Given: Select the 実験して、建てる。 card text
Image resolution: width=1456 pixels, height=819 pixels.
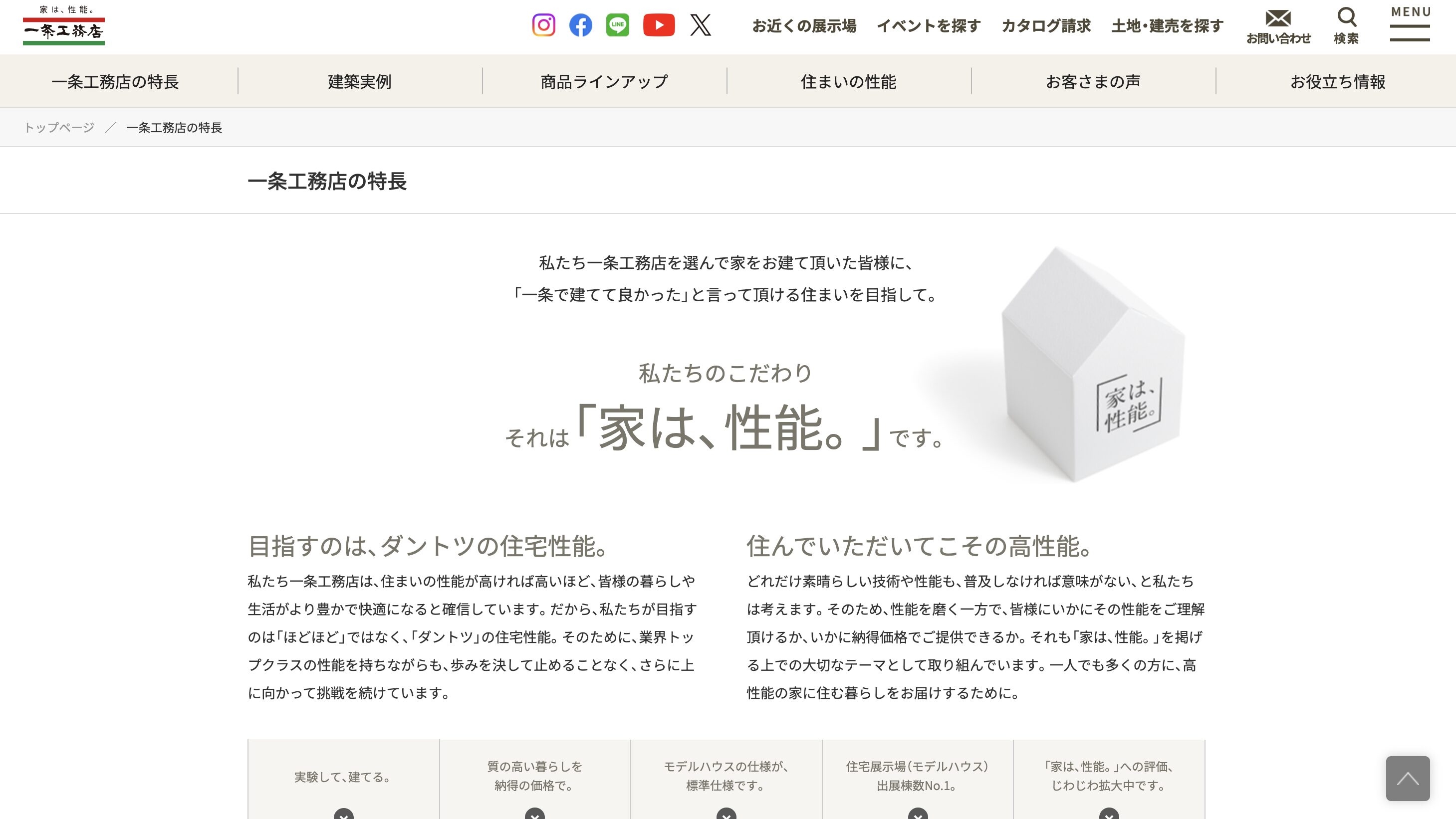Looking at the screenshot, I should tap(343, 777).
